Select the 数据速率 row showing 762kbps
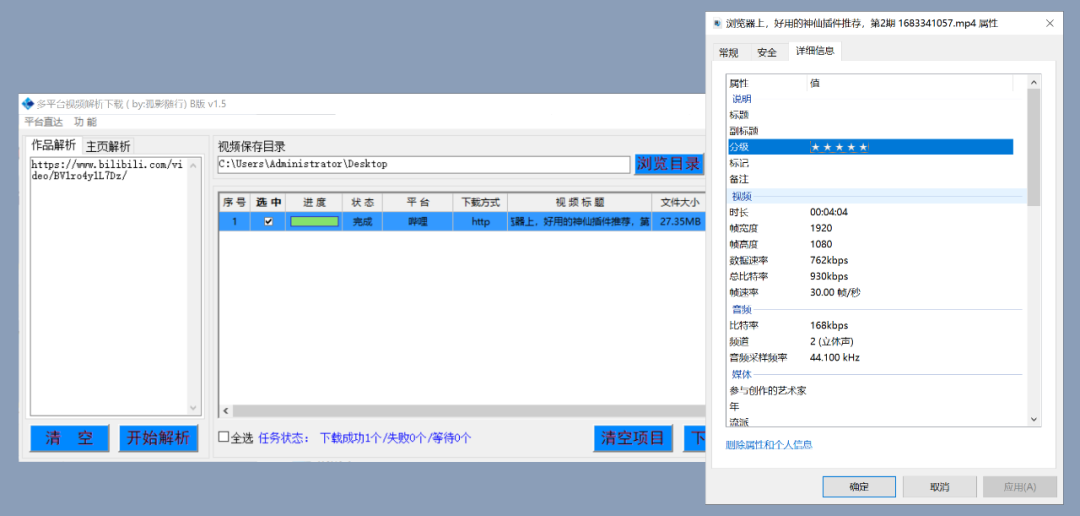 tap(870, 260)
